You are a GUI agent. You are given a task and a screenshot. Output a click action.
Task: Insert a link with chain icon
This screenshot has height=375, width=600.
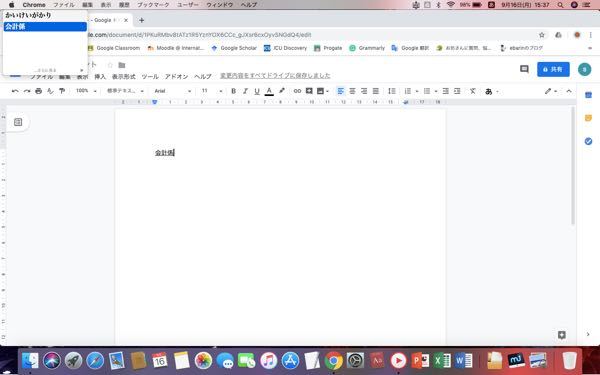[x=297, y=91]
